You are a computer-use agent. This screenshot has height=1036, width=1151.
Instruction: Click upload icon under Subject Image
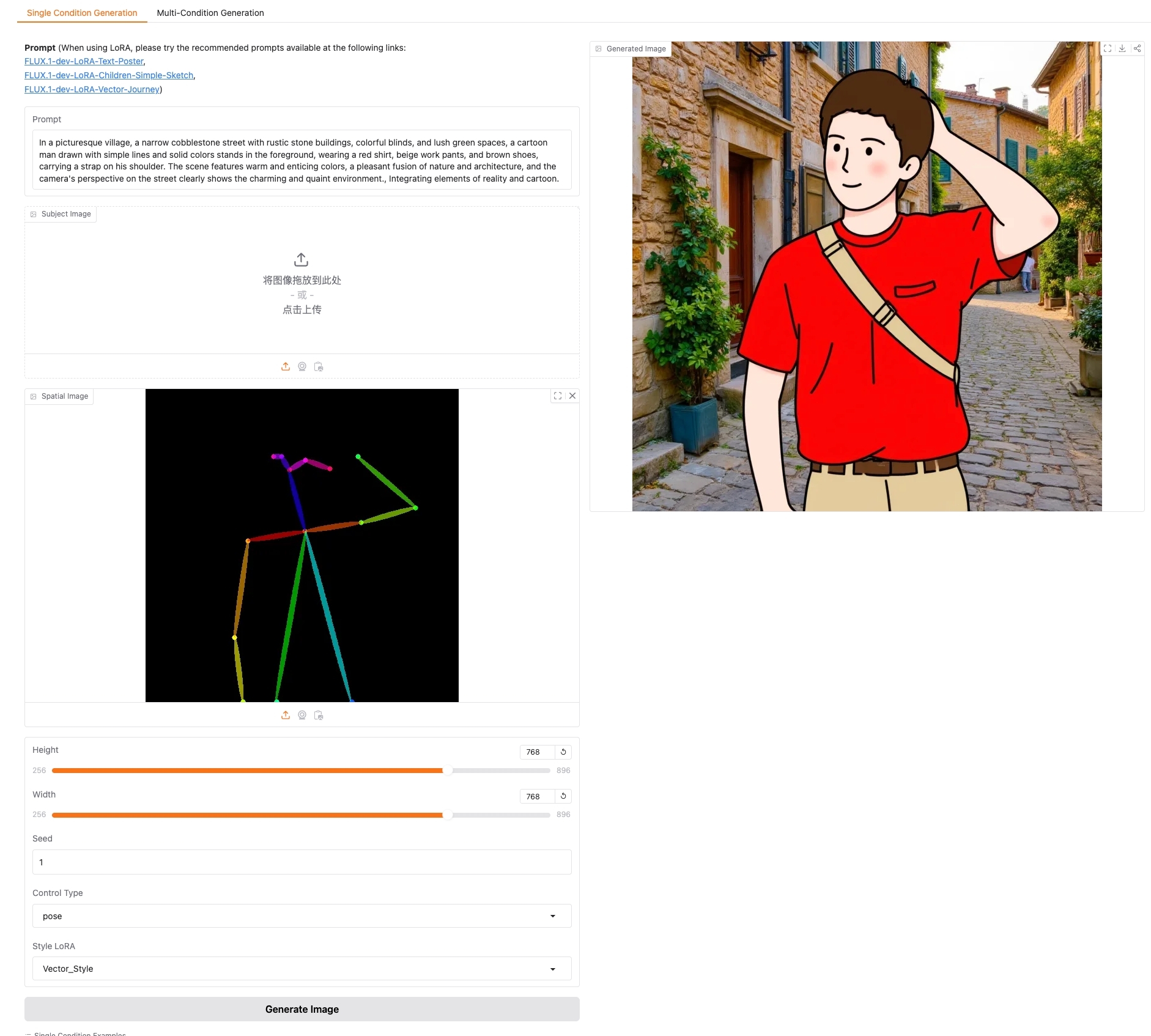coord(286,366)
